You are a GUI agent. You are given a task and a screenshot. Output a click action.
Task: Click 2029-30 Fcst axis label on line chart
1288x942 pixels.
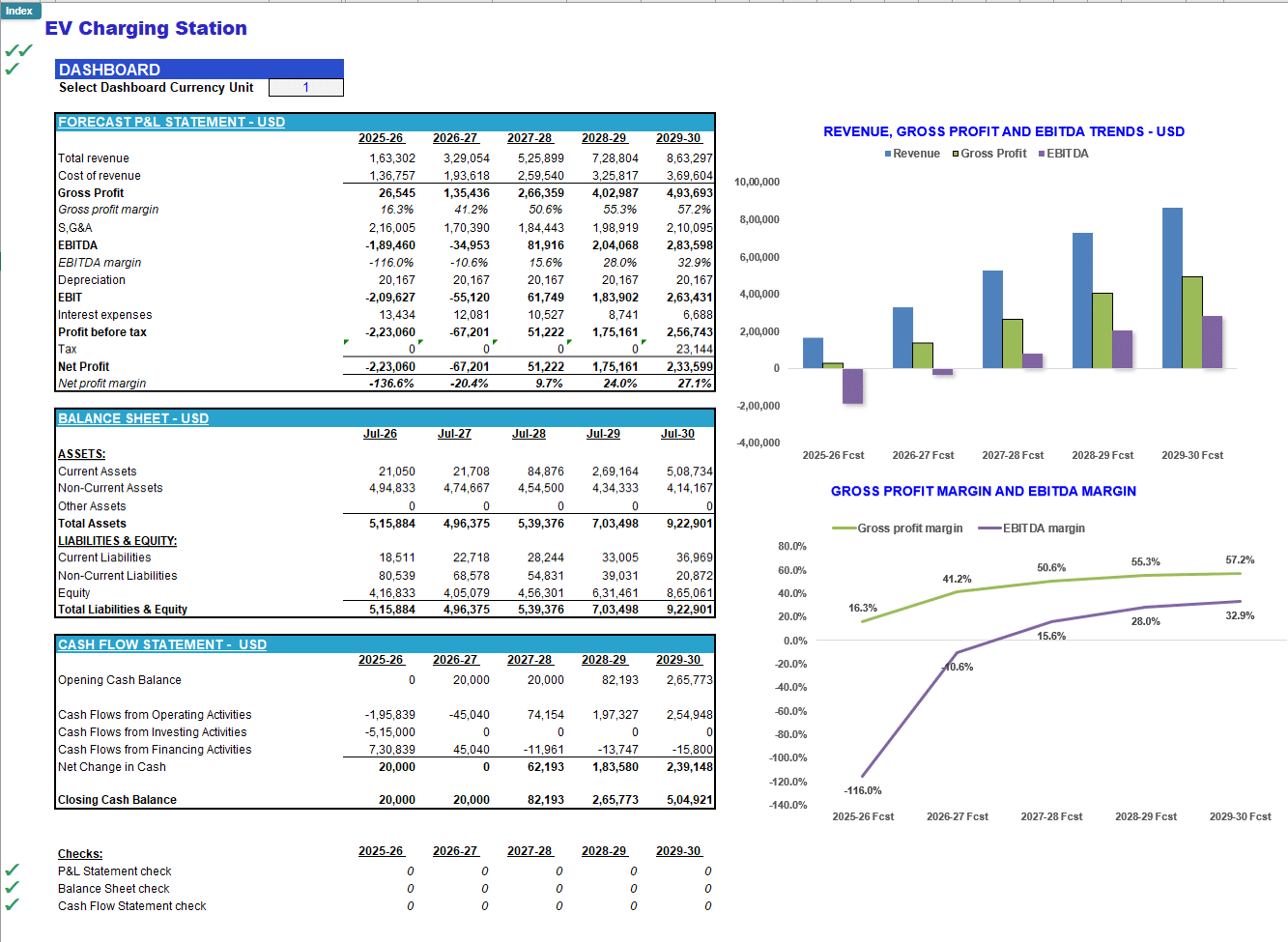[1240, 816]
